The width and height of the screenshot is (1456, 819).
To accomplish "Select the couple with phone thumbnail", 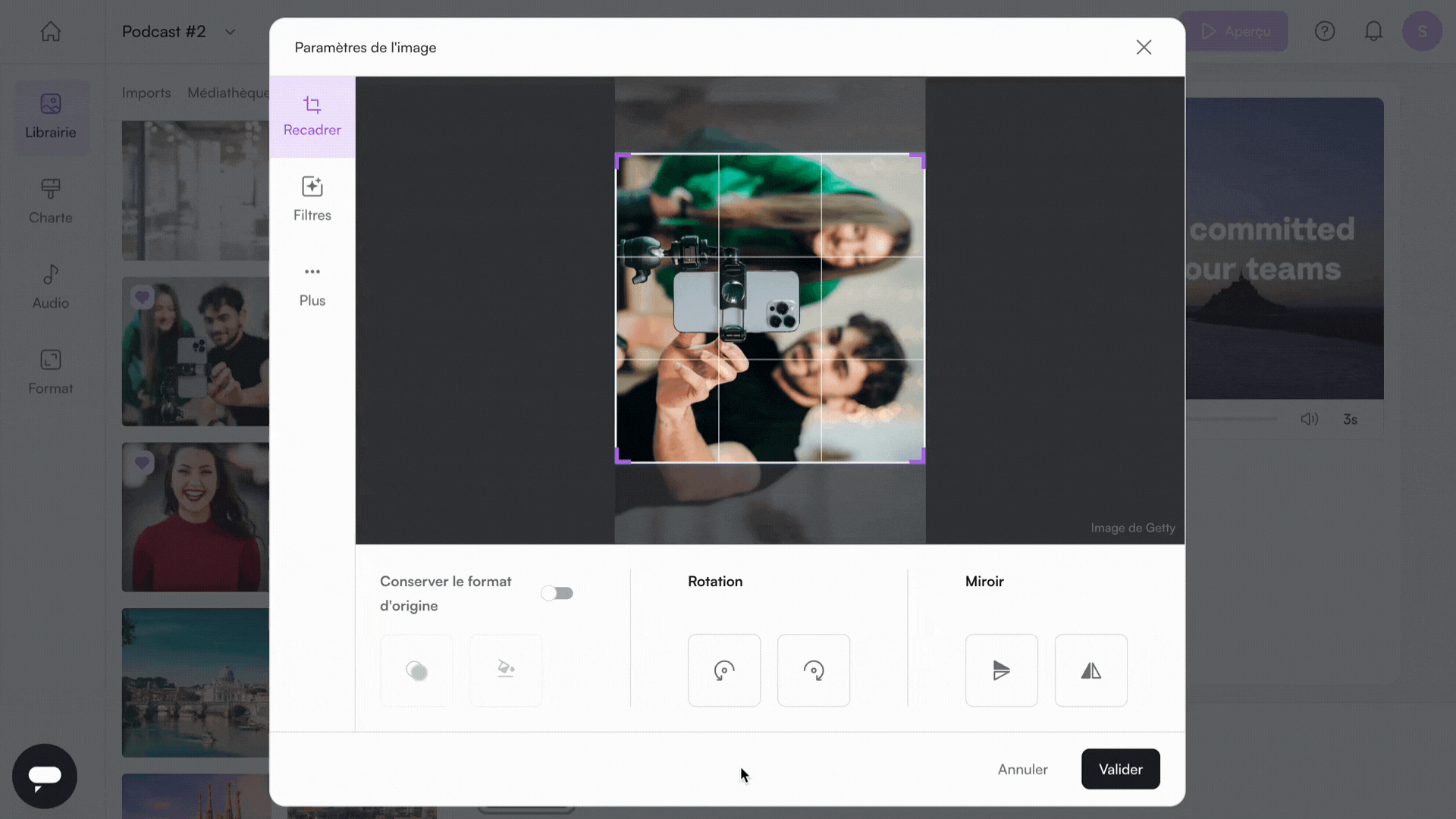I will coord(196,351).
